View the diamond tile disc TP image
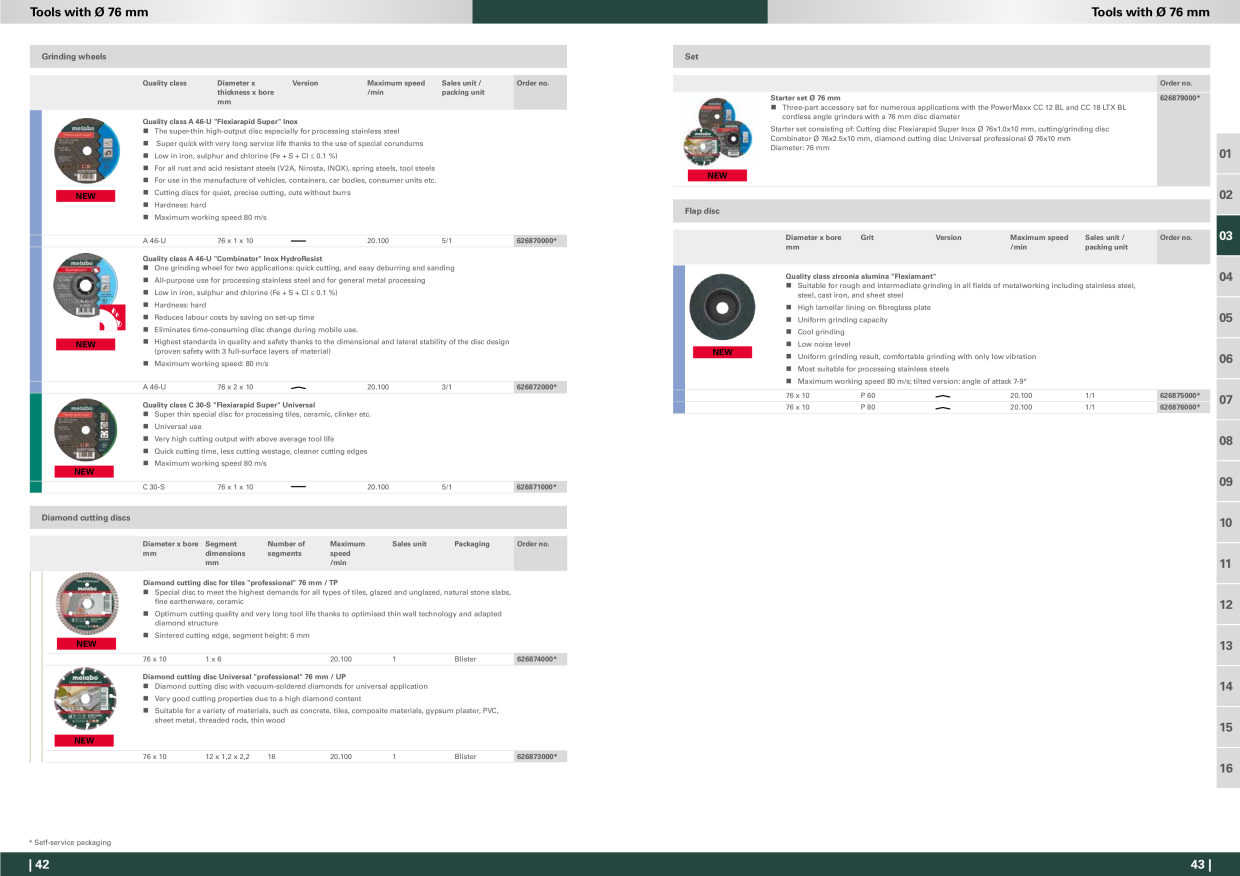This screenshot has width=1240, height=876. (x=85, y=604)
